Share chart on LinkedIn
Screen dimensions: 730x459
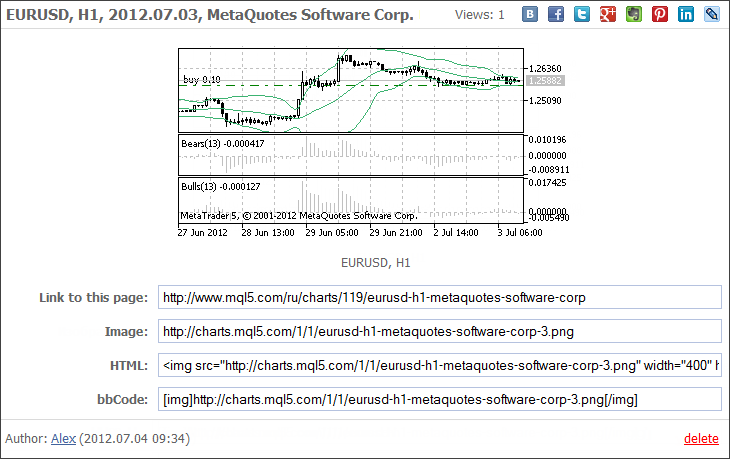[x=685, y=14]
